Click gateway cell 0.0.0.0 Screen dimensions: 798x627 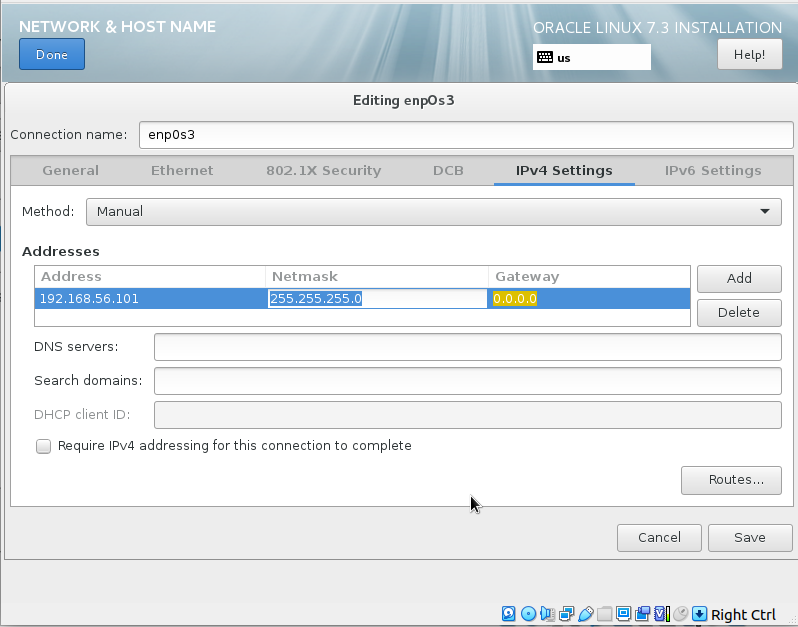click(x=589, y=299)
